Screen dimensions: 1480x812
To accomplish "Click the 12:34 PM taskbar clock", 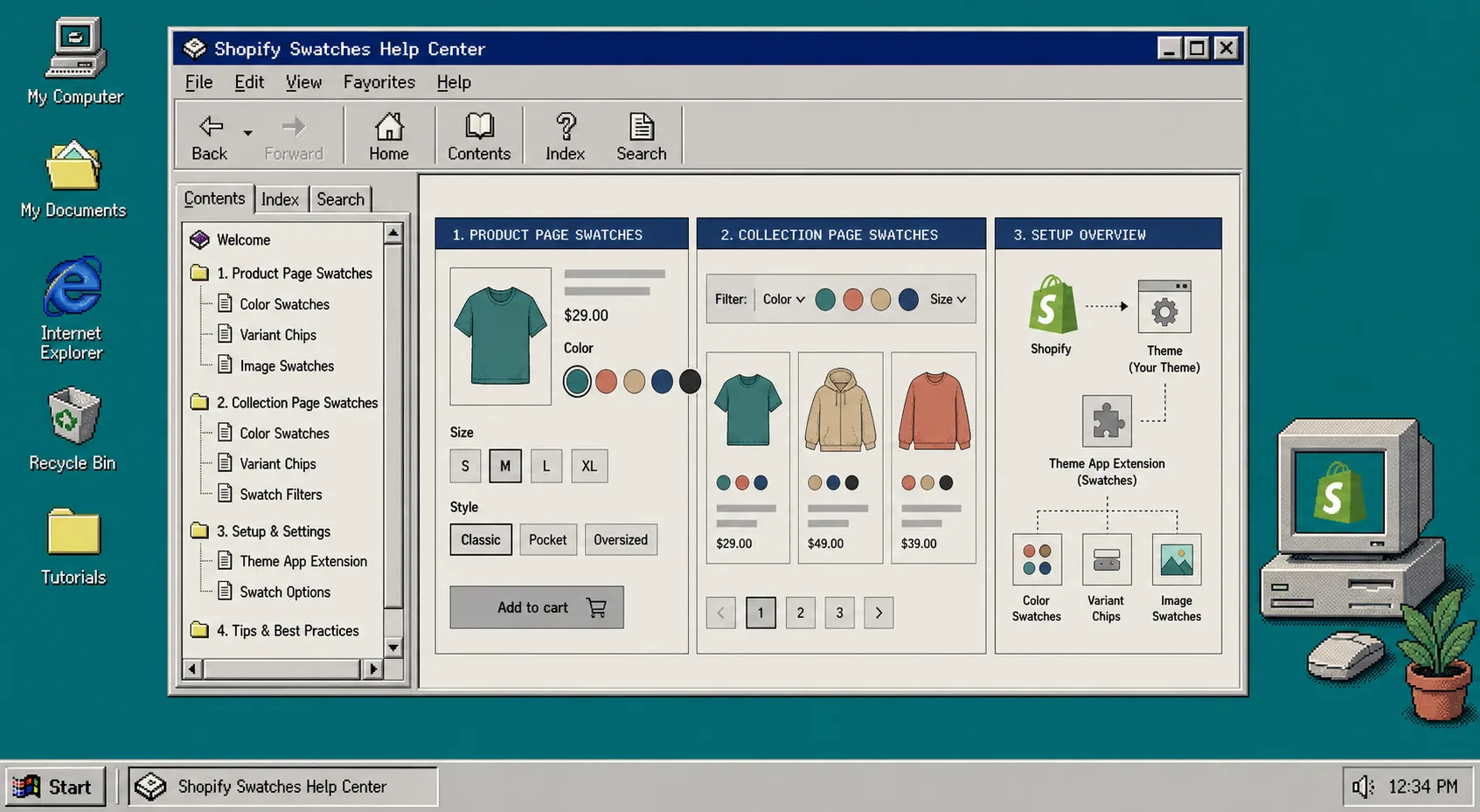I will (1422, 787).
